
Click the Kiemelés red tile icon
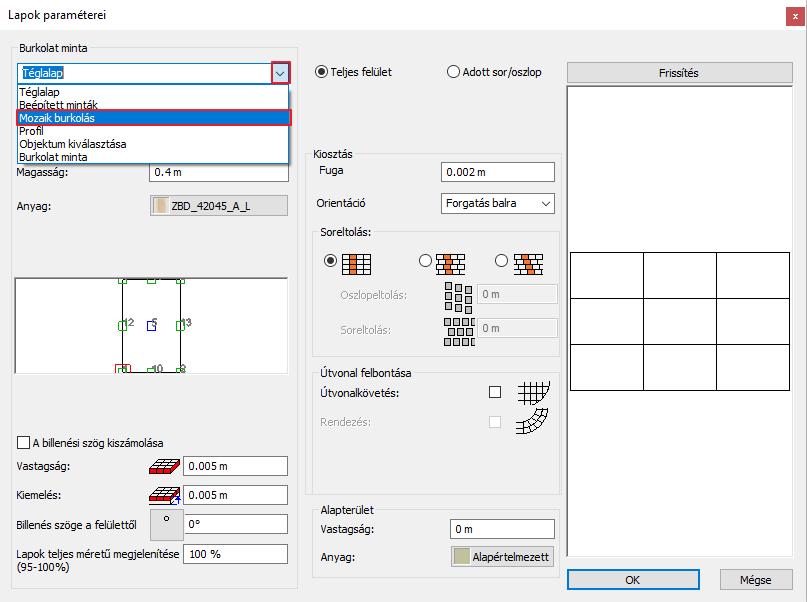(164, 495)
